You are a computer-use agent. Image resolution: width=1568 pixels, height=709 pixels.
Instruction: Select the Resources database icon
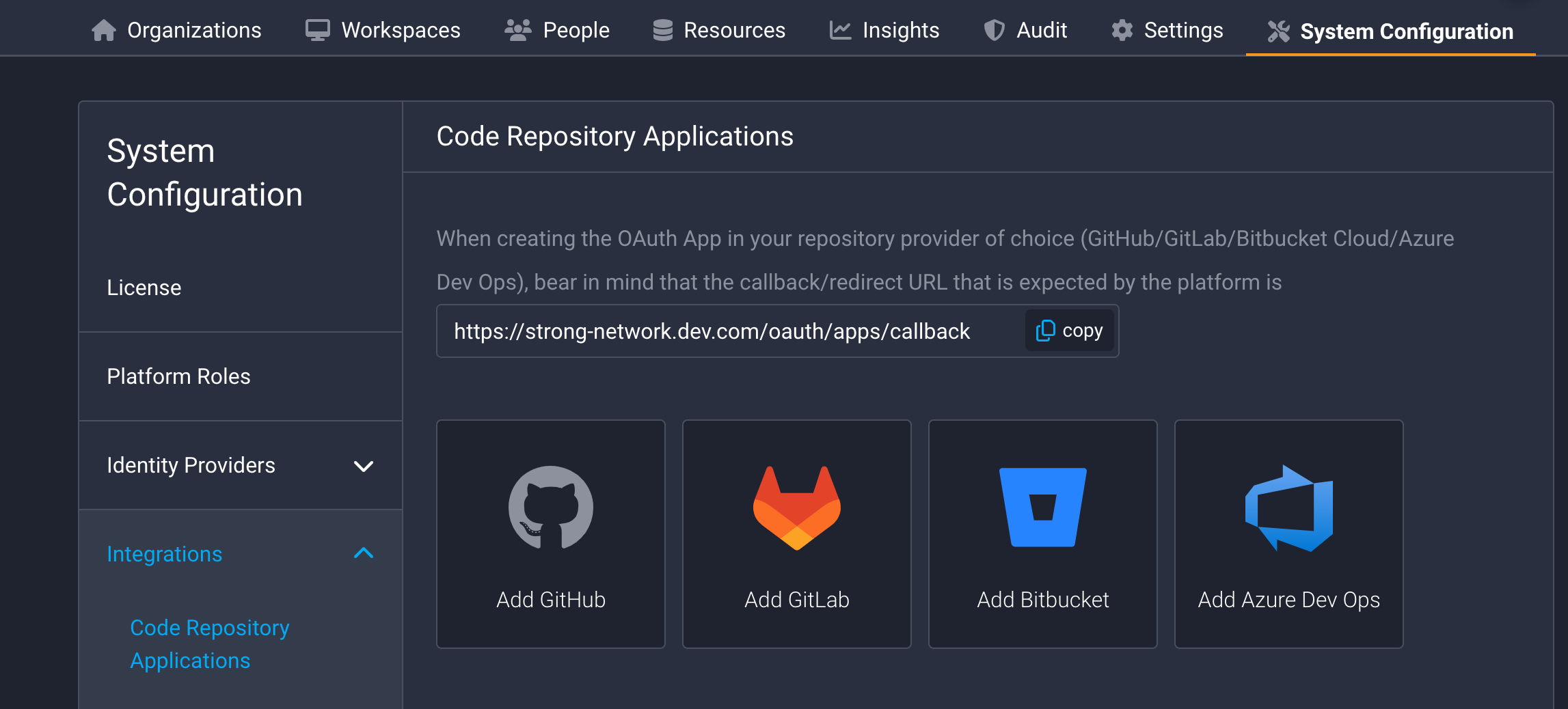coord(662,30)
